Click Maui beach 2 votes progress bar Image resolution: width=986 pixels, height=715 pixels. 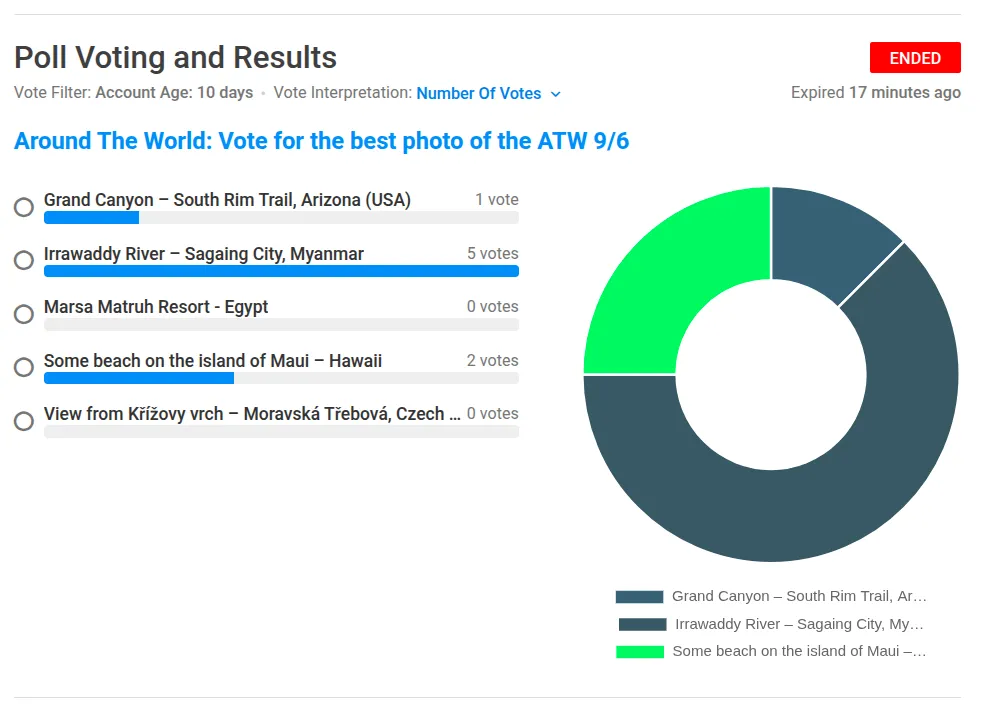coord(281,378)
